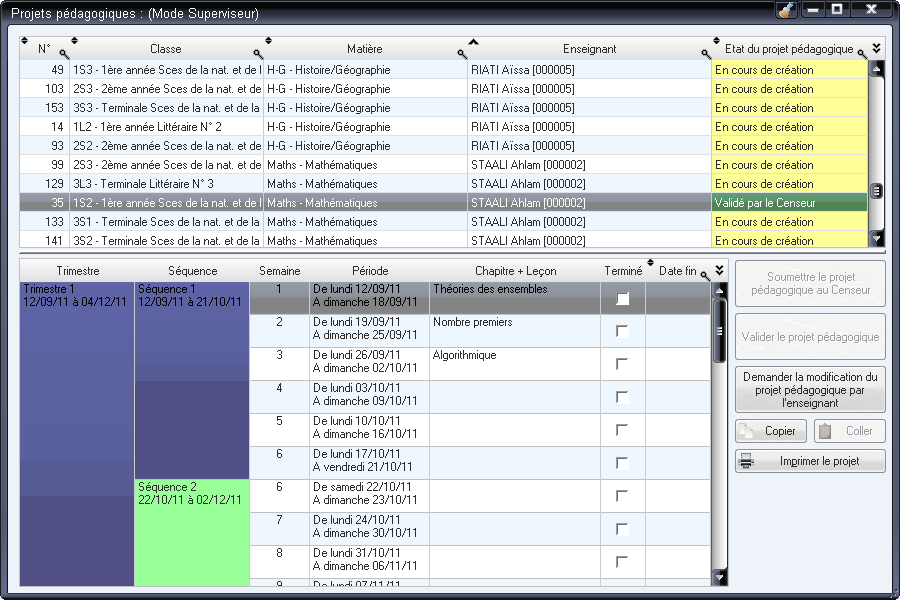Click Nombre premiers lesson cell
This screenshot has height=600, width=900.
click(x=515, y=331)
